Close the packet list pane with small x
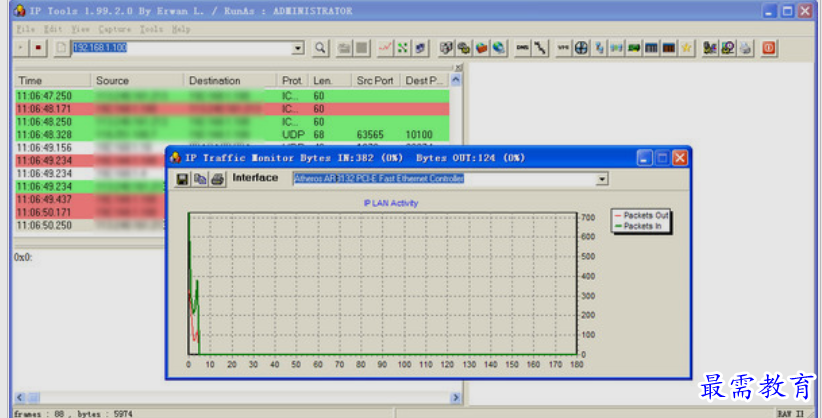This screenshot has width=822, height=418. [x=459, y=67]
